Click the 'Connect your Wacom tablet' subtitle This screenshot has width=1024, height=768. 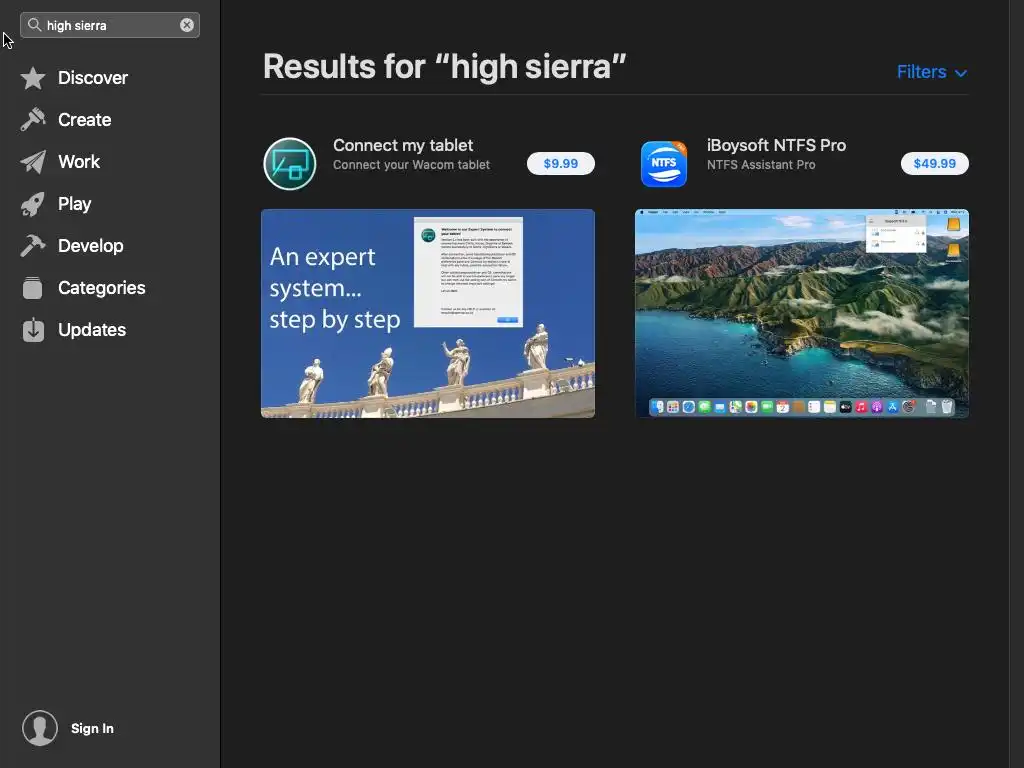click(411, 165)
